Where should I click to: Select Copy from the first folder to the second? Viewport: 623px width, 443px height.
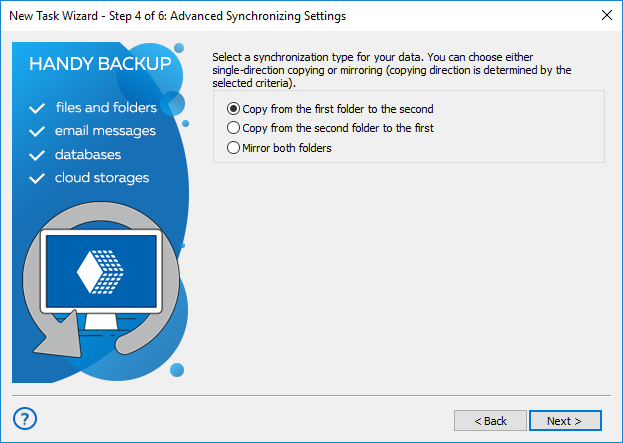pyautogui.click(x=234, y=108)
